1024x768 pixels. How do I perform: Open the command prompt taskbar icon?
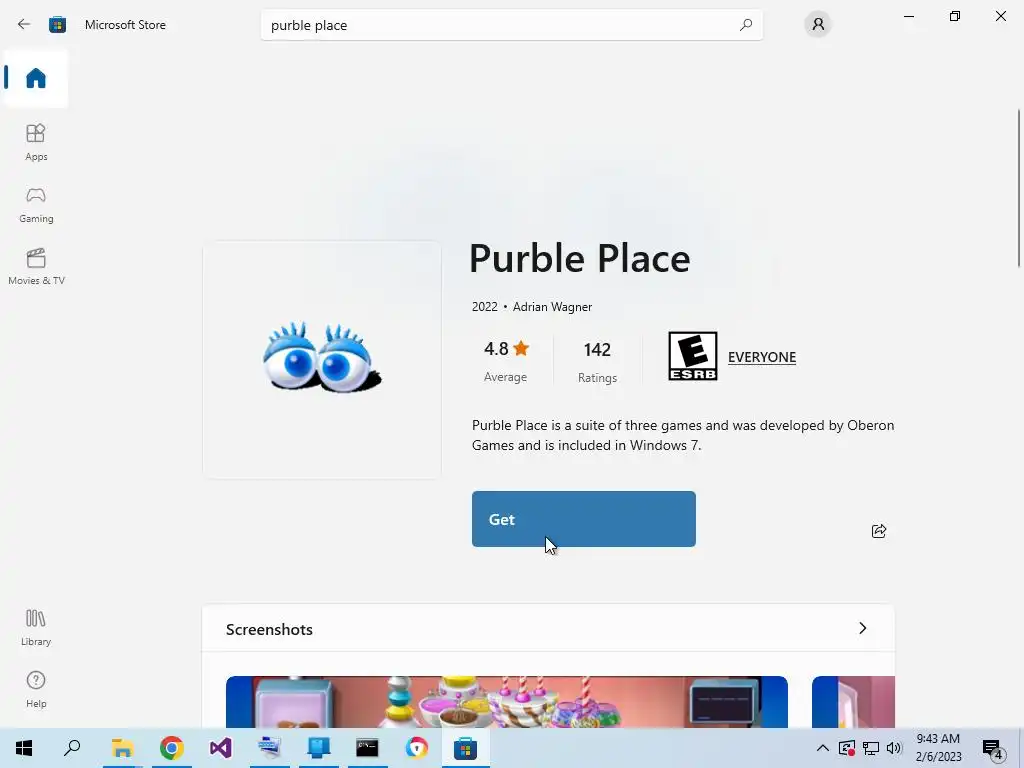(367, 748)
